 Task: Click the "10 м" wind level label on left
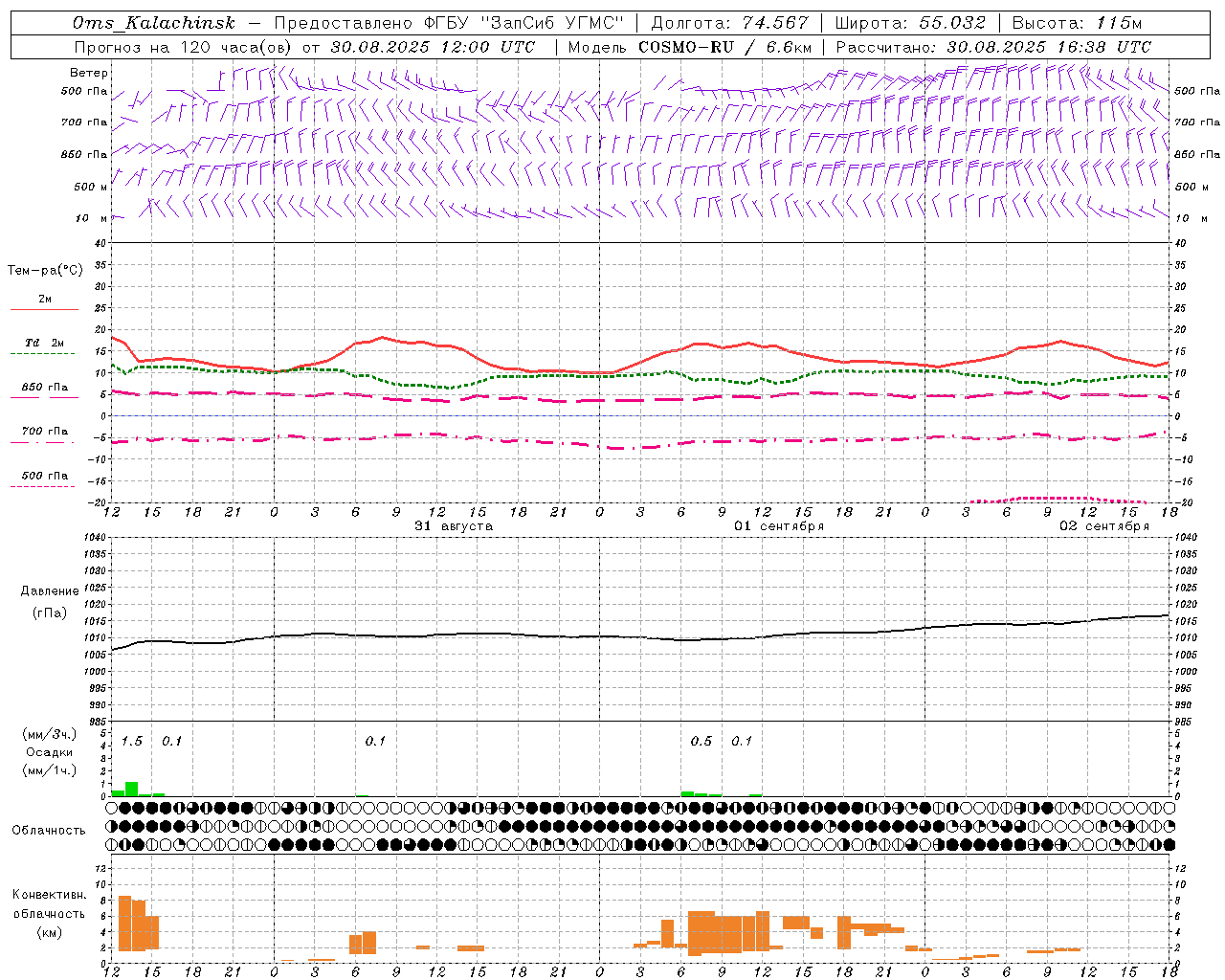pos(92,219)
